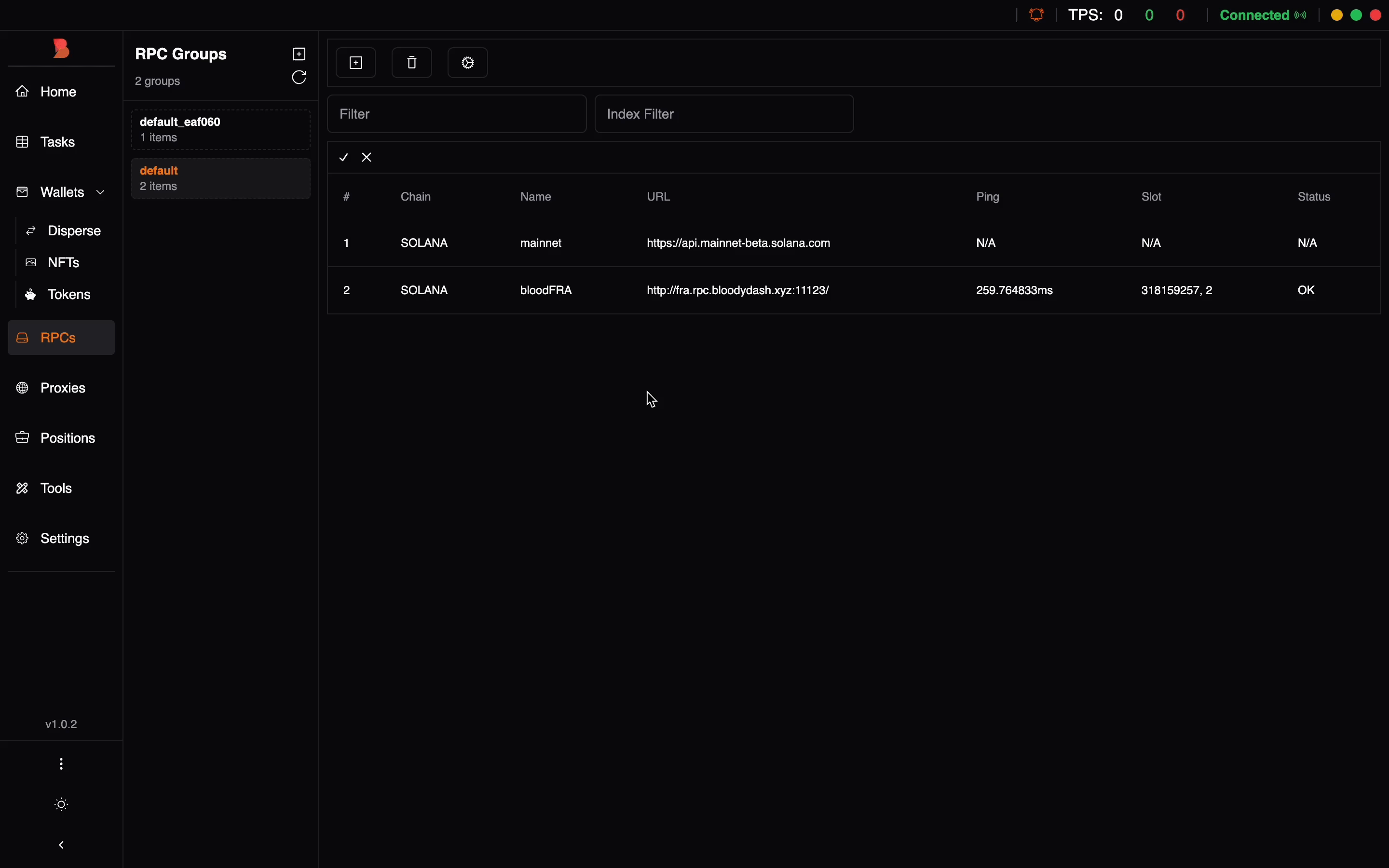Open the Disperse wallets section
Image resolution: width=1389 pixels, height=868 pixels.
74,231
